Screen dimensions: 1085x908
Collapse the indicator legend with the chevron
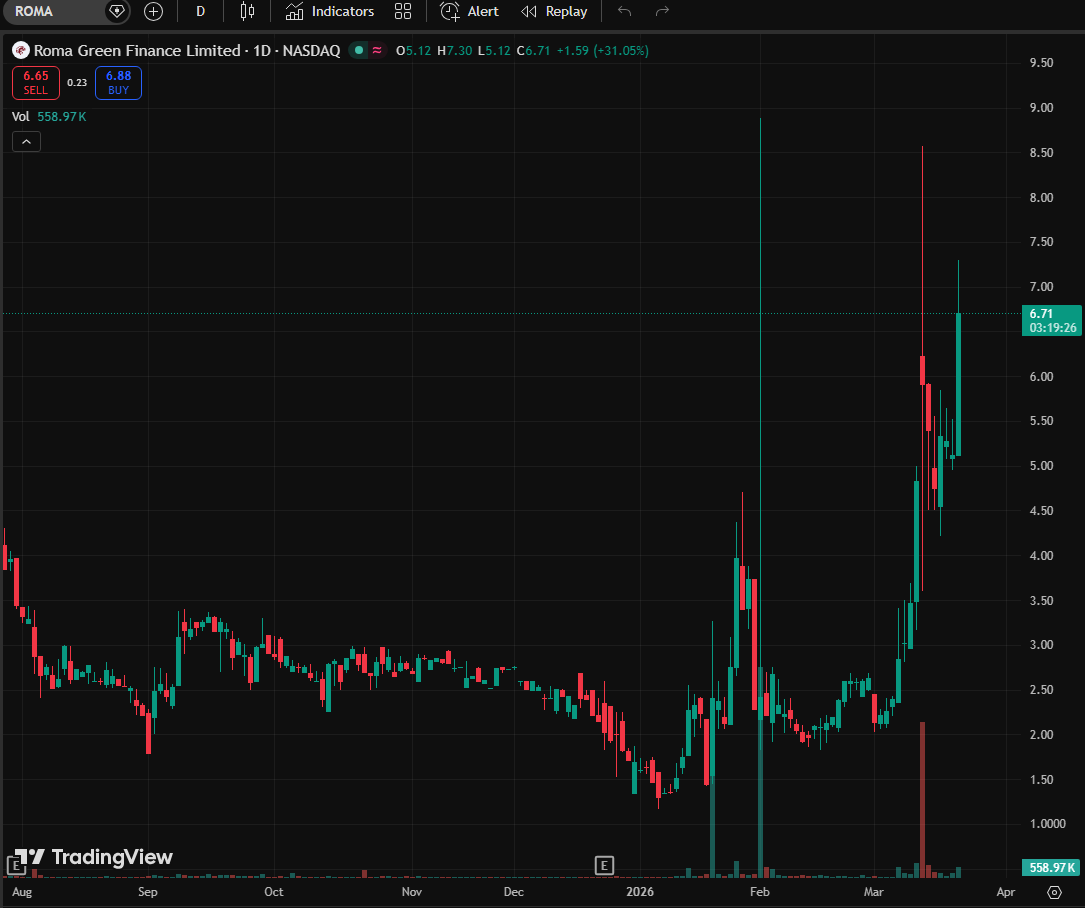26,142
